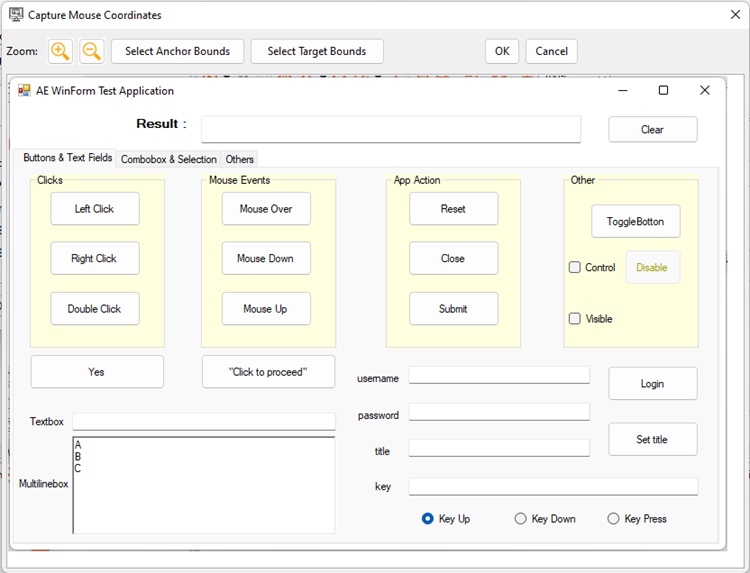Choose the Key Down radio option

(x=520, y=519)
